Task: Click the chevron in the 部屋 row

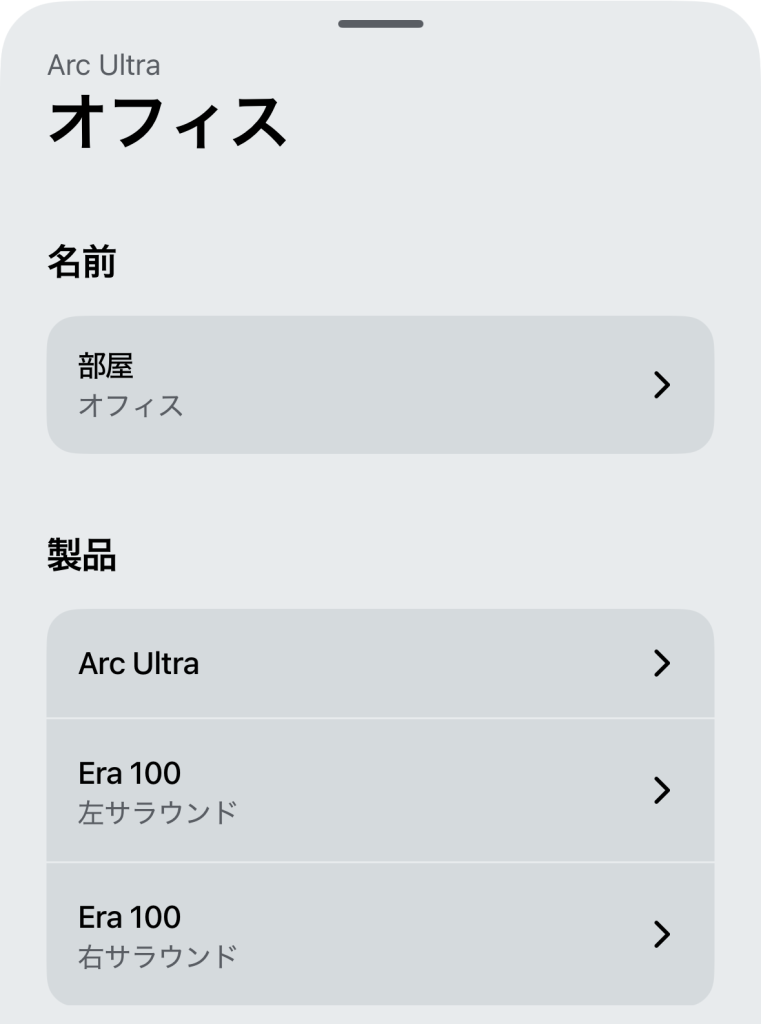Action: coord(660,385)
